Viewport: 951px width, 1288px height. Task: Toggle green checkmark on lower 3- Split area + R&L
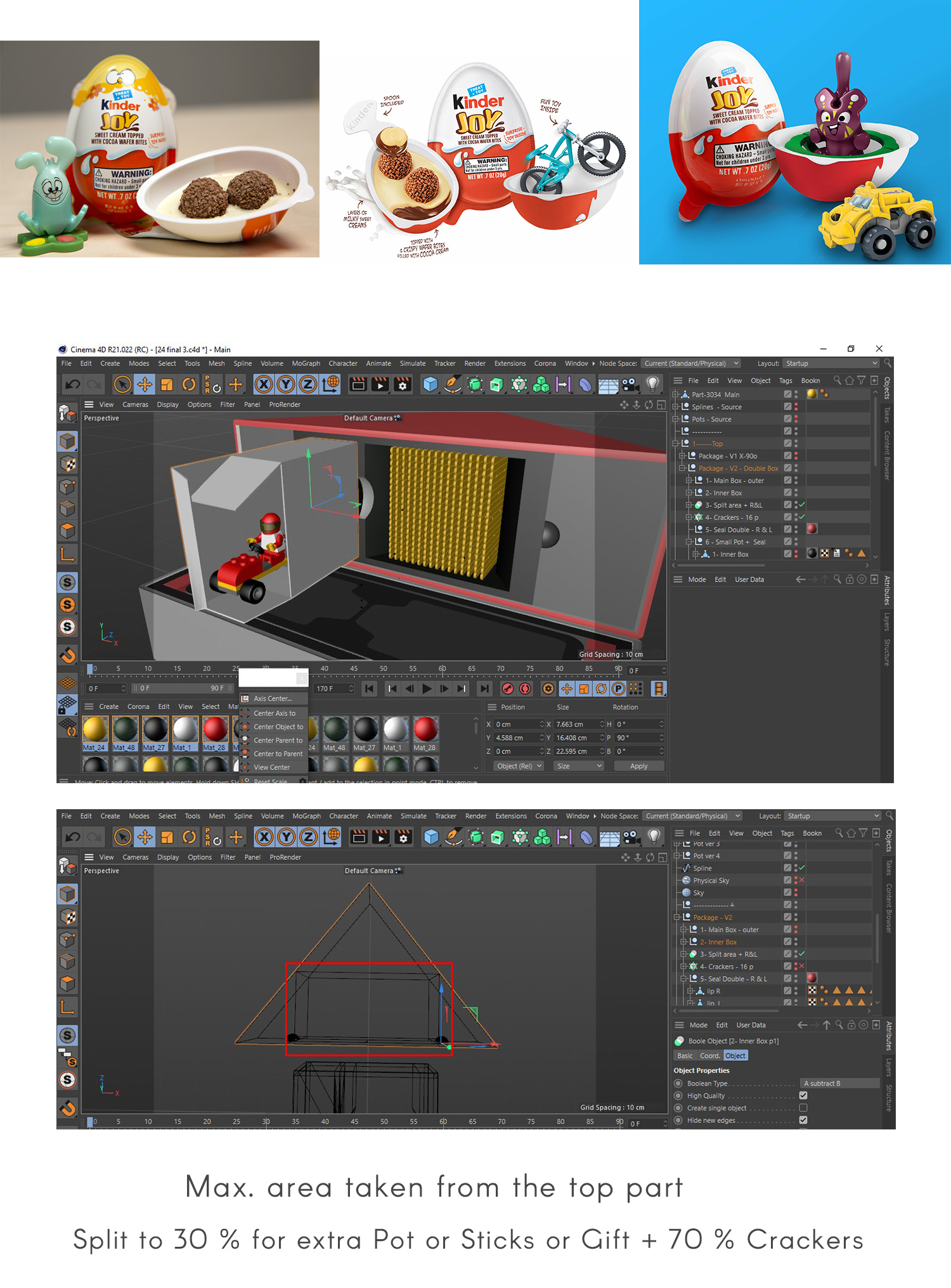pyautogui.click(x=802, y=954)
